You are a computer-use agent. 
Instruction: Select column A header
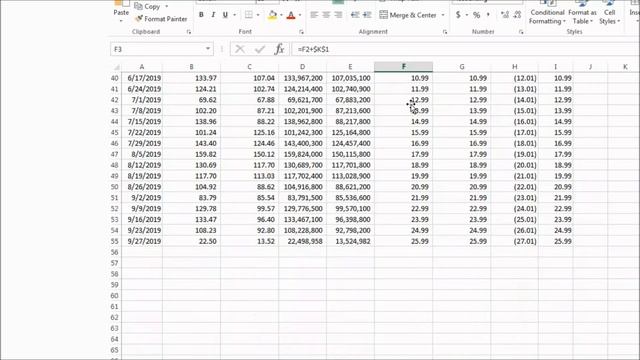pos(142,67)
